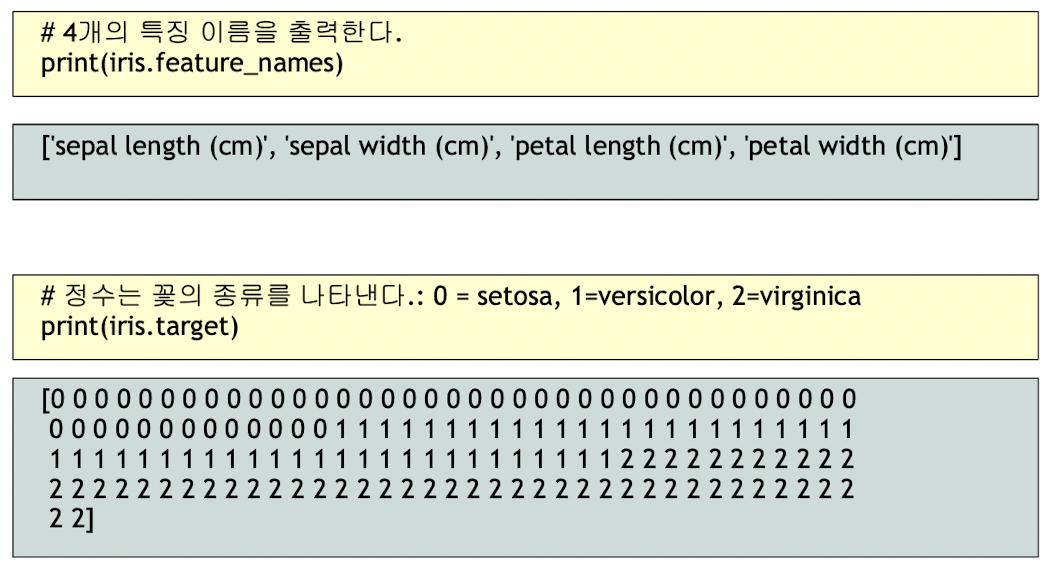Click '1=versicolor' in the comment
Viewport: 1056px width, 574px height.
[x=642, y=296]
